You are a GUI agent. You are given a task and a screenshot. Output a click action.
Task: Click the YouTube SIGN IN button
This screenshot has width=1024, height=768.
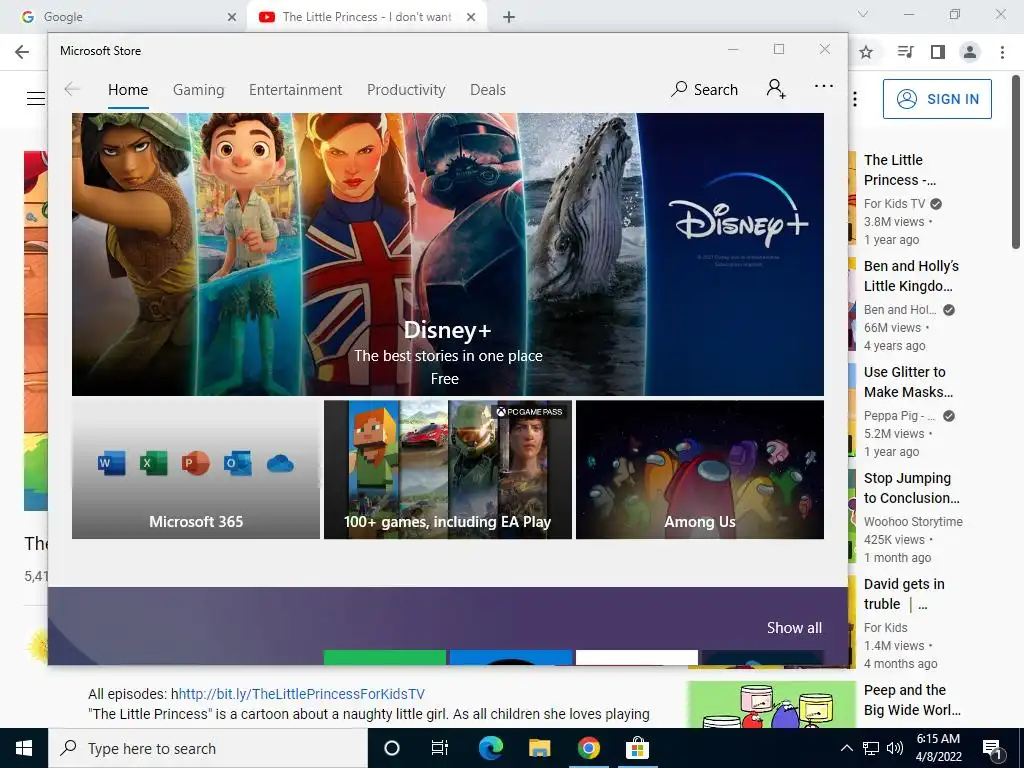937,99
